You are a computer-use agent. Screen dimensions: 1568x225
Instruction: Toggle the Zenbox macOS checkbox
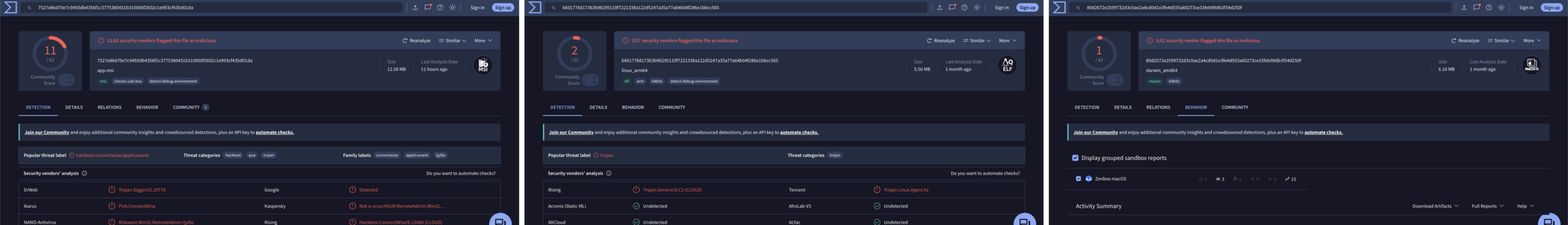click(1079, 179)
